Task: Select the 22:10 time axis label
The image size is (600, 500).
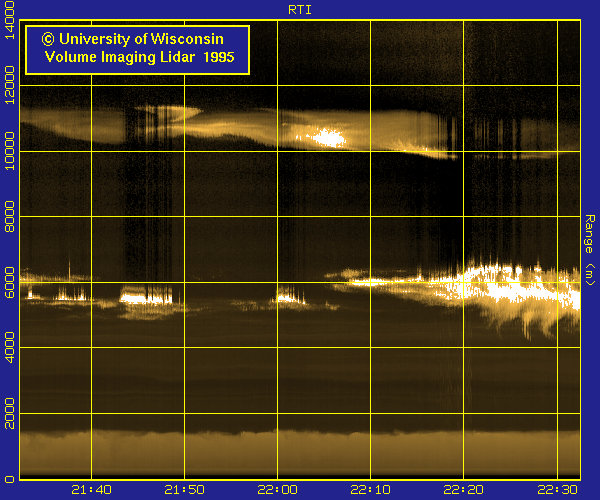Action: click(x=370, y=489)
